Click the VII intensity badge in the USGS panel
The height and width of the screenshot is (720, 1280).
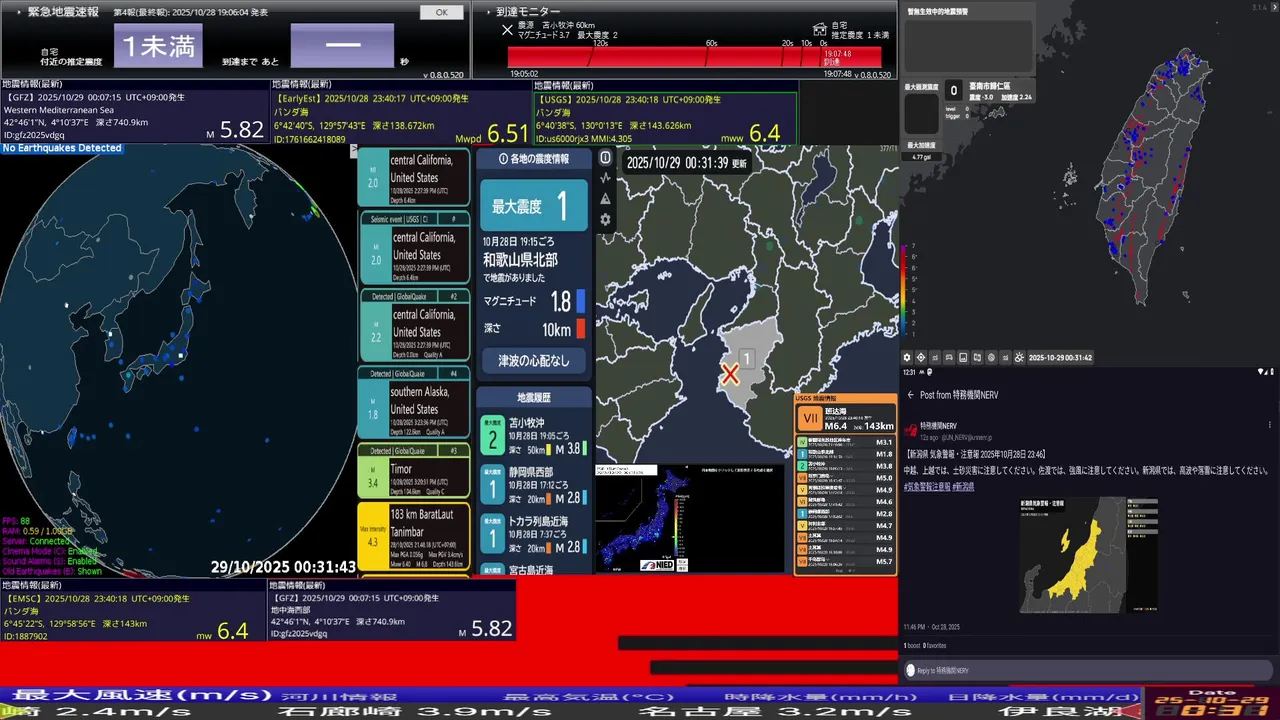(811, 419)
